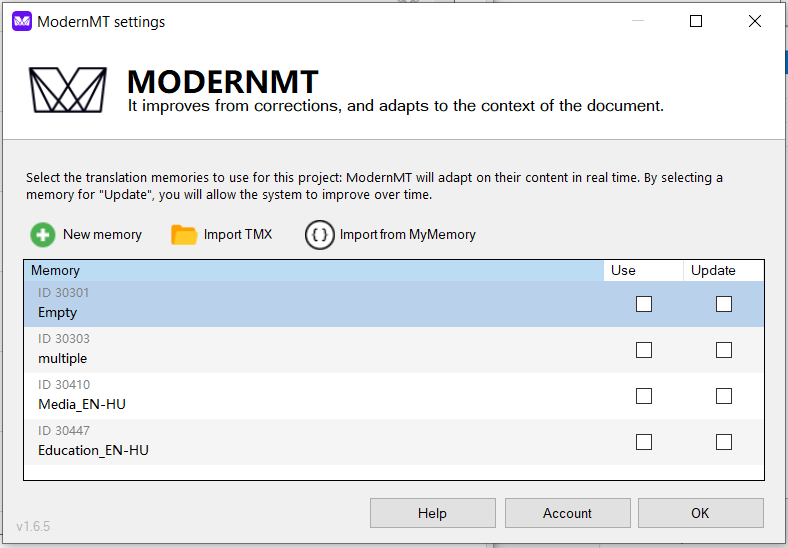Image resolution: width=788 pixels, height=548 pixels.
Task: Enable Update for Education_EN-HU memory
Action: (x=724, y=442)
